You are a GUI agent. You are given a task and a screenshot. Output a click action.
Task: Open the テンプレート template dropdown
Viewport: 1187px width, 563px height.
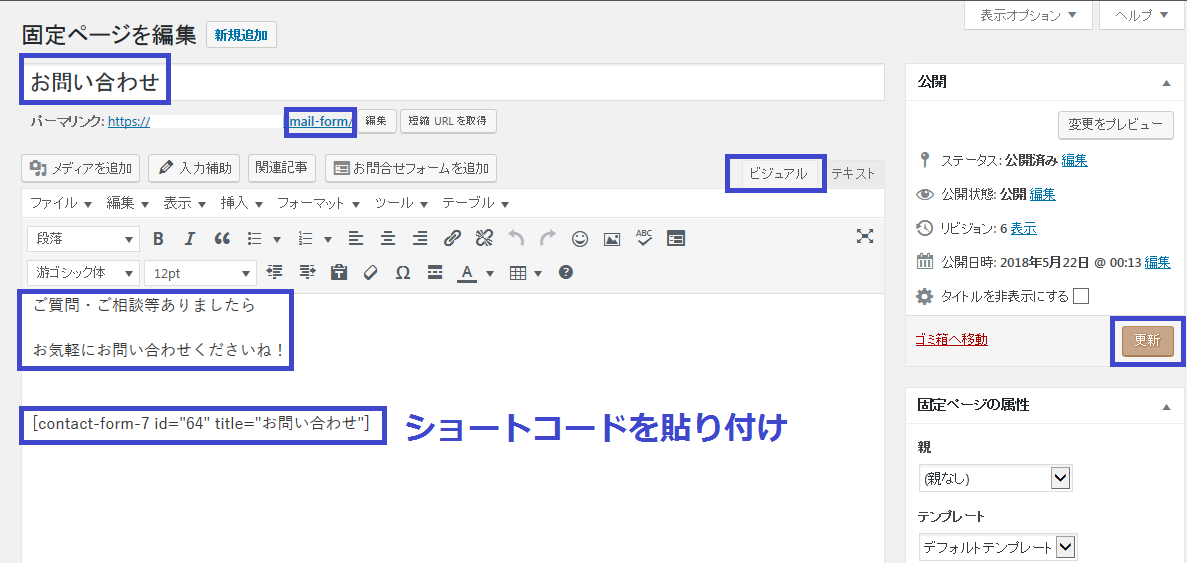point(997,547)
